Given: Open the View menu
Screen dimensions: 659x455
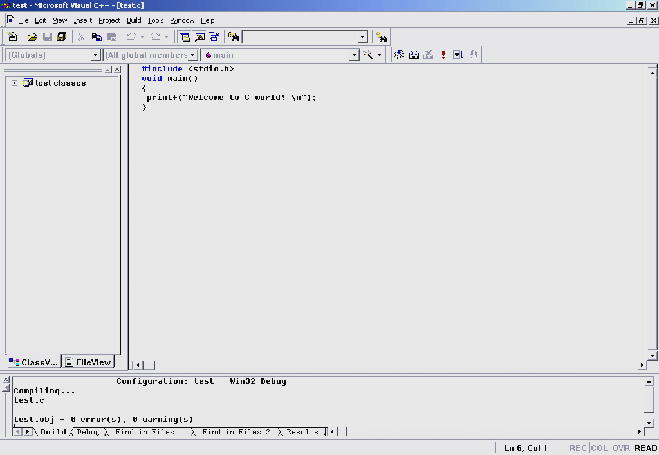Looking at the screenshot, I should point(60,21).
